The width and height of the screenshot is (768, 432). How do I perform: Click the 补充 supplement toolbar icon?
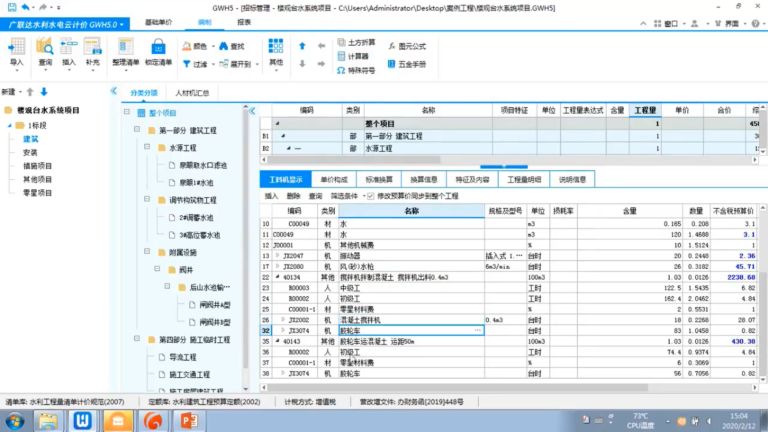[x=93, y=52]
